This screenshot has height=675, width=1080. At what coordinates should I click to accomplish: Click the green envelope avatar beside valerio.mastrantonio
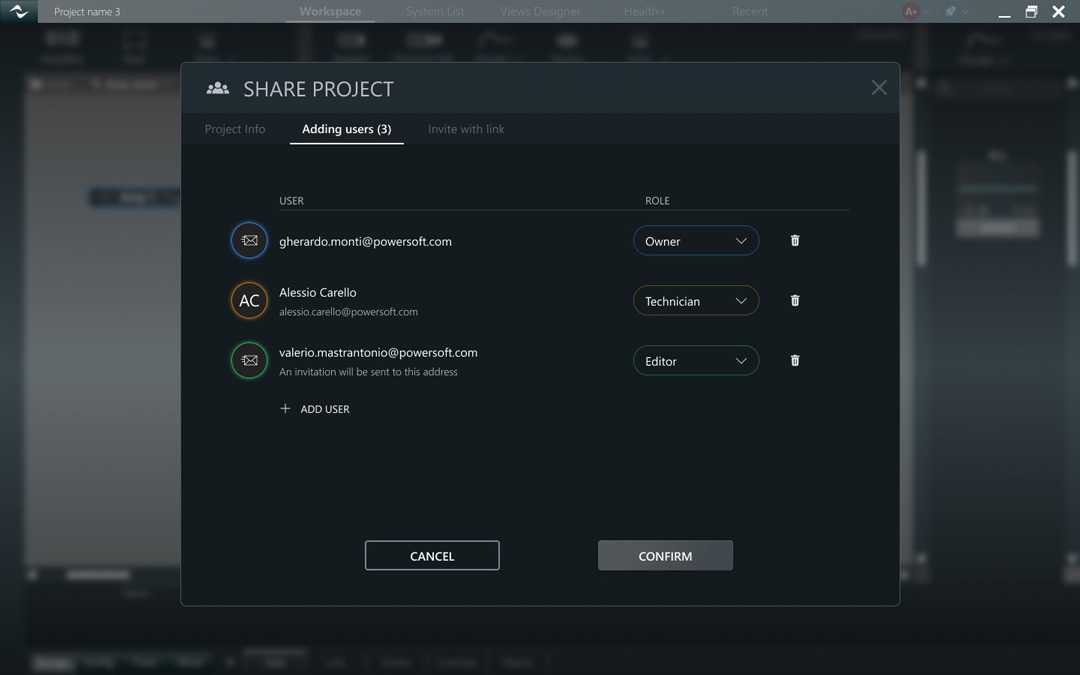point(248,360)
